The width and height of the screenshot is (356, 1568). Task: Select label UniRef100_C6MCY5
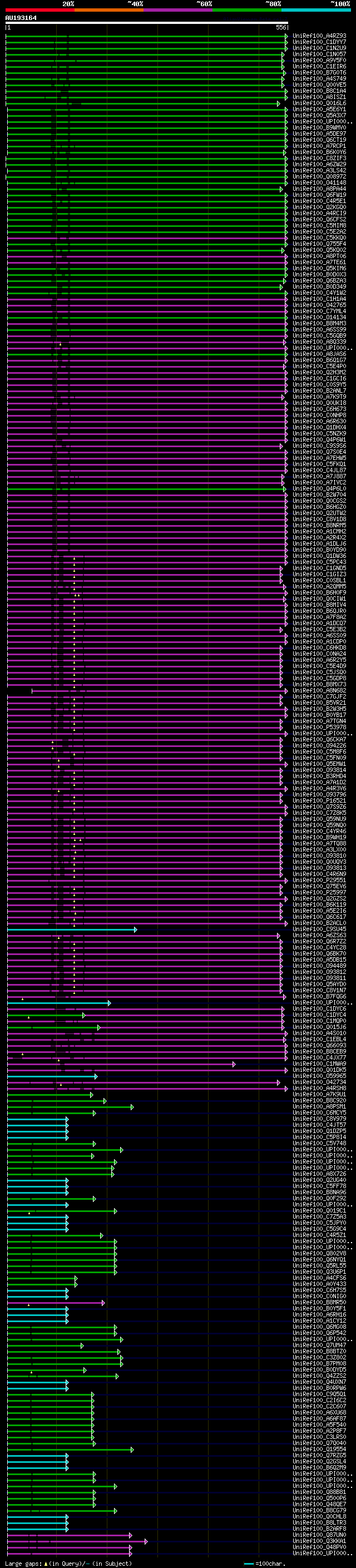(x=319, y=1112)
